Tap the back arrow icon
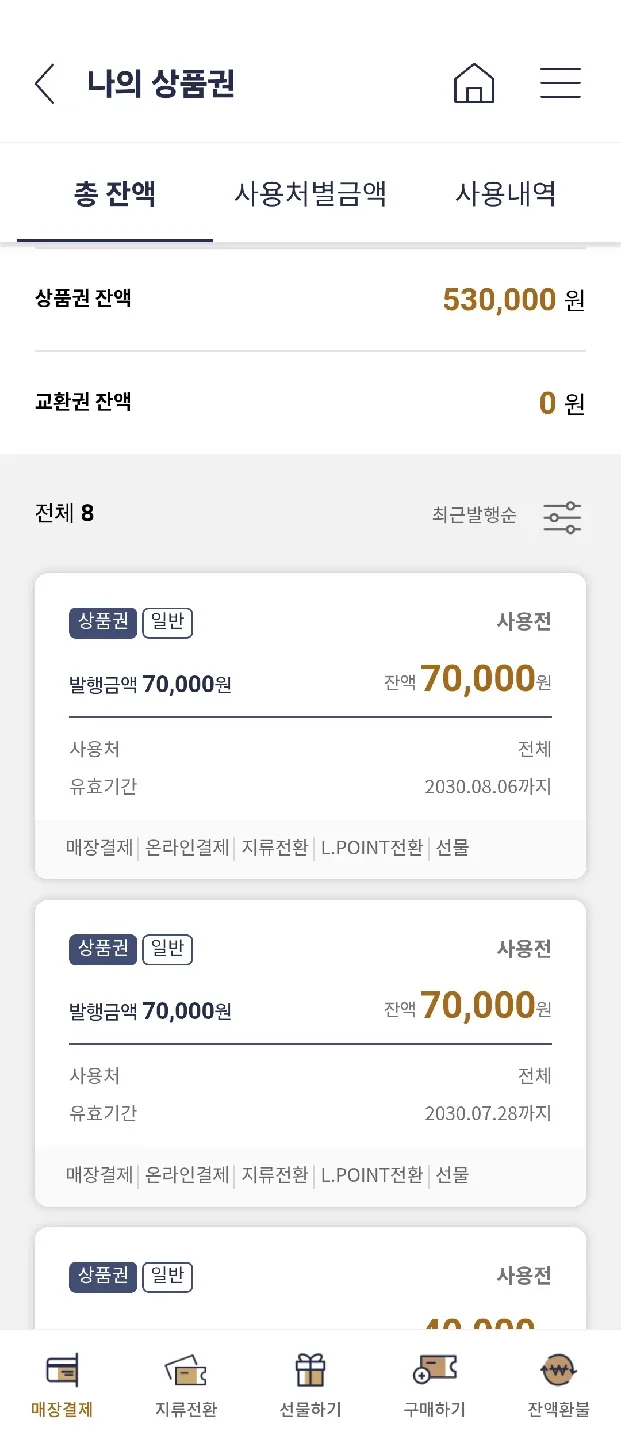Image resolution: width=621 pixels, height=1439 pixels. pos(45,84)
